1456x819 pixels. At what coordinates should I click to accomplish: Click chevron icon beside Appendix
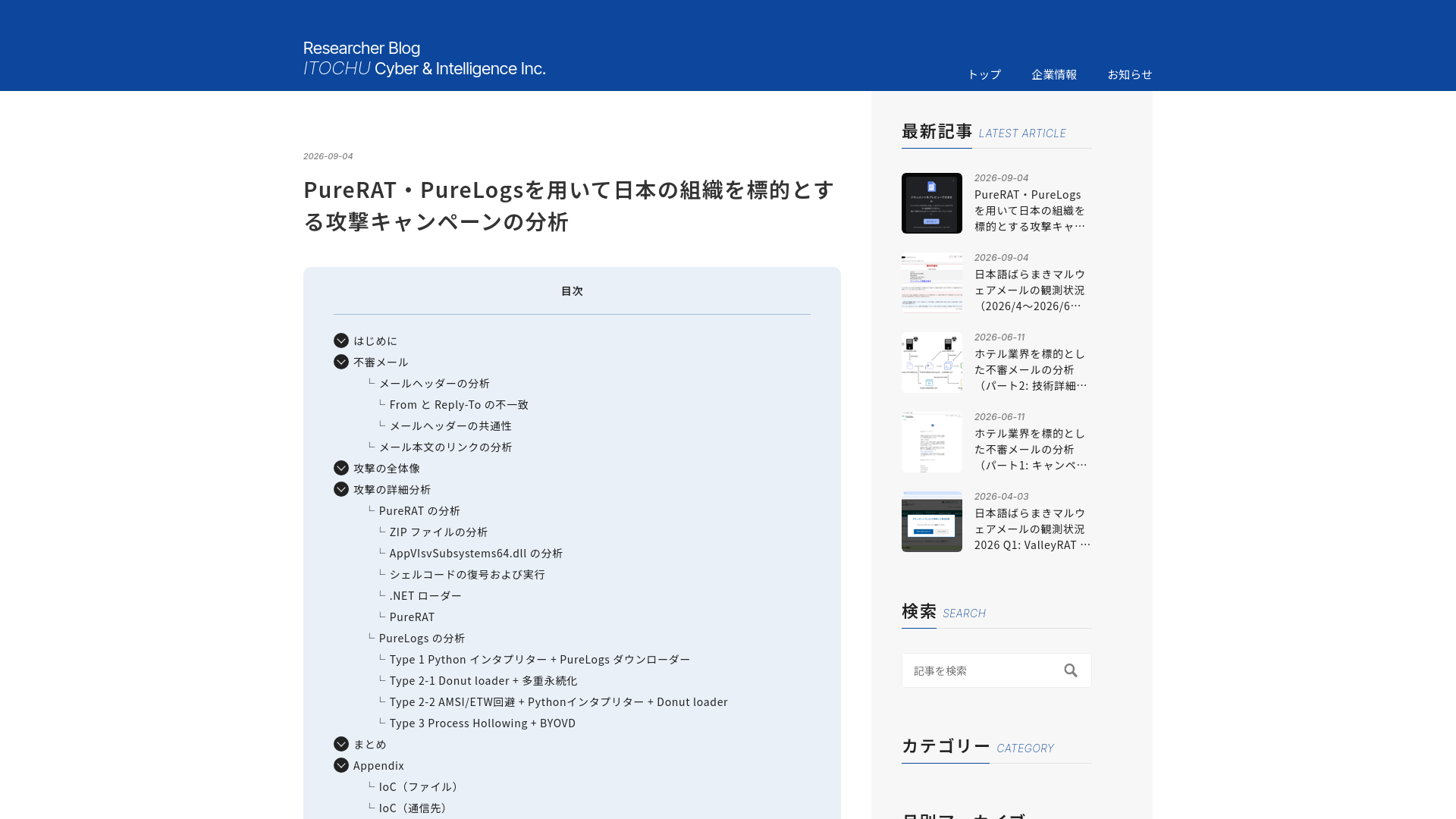pos(341,765)
